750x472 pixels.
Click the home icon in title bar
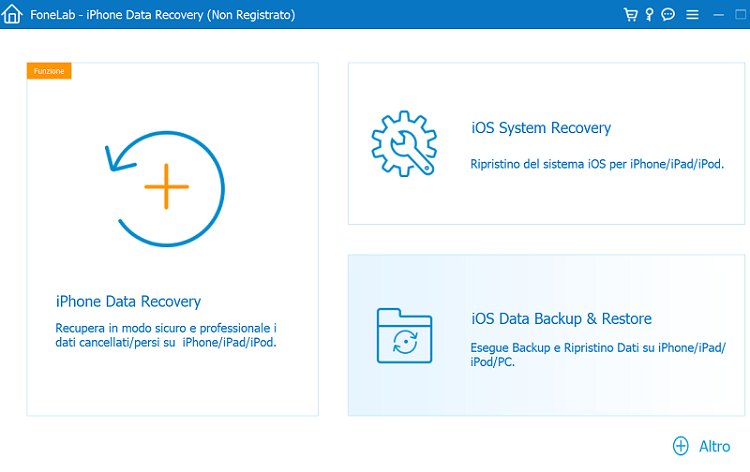click(x=13, y=15)
